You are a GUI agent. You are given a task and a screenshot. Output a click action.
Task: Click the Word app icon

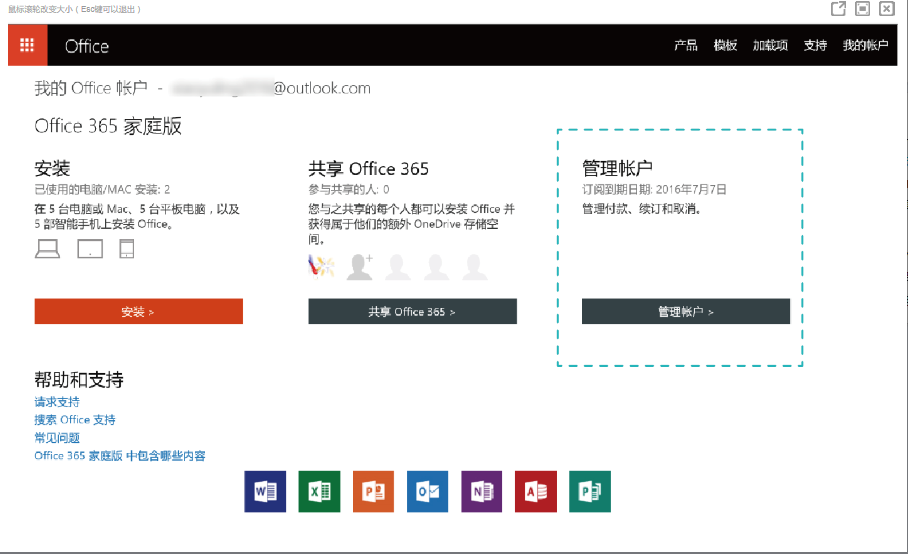pyautogui.click(x=265, y=491)
